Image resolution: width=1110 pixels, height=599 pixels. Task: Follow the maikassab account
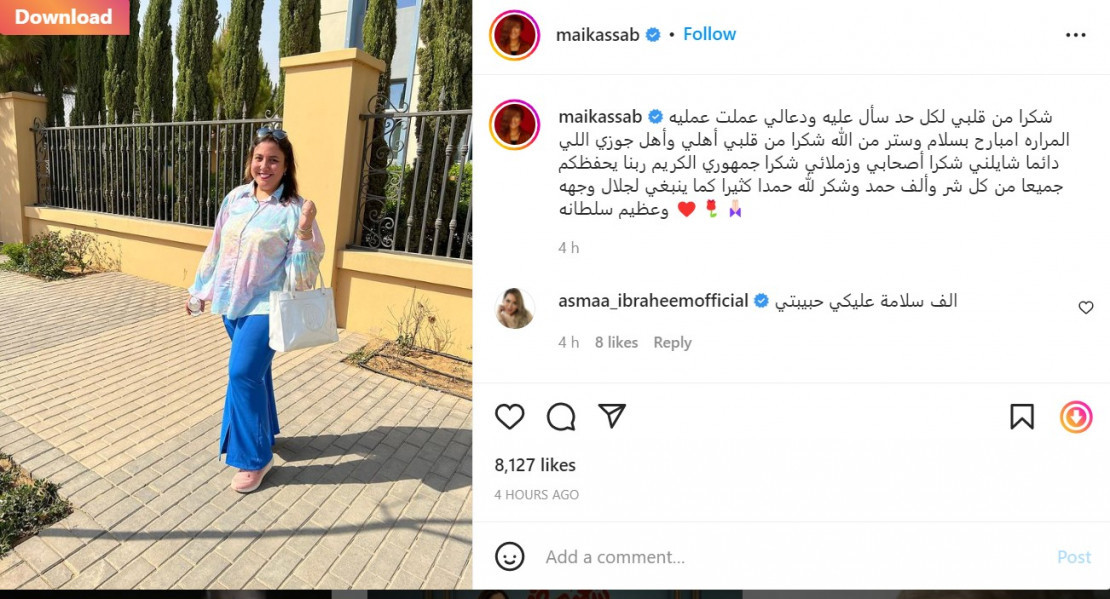point(709,34)
